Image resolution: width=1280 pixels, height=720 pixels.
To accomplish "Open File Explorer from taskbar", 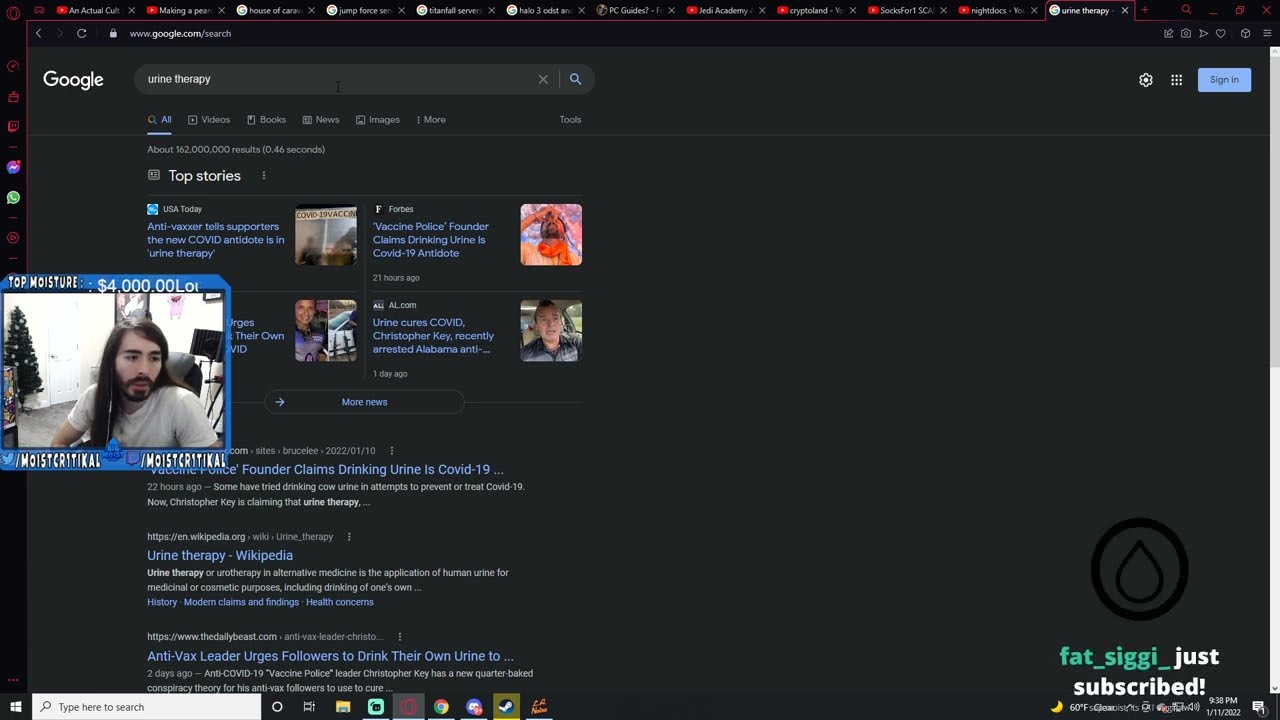I will point(343,707).
